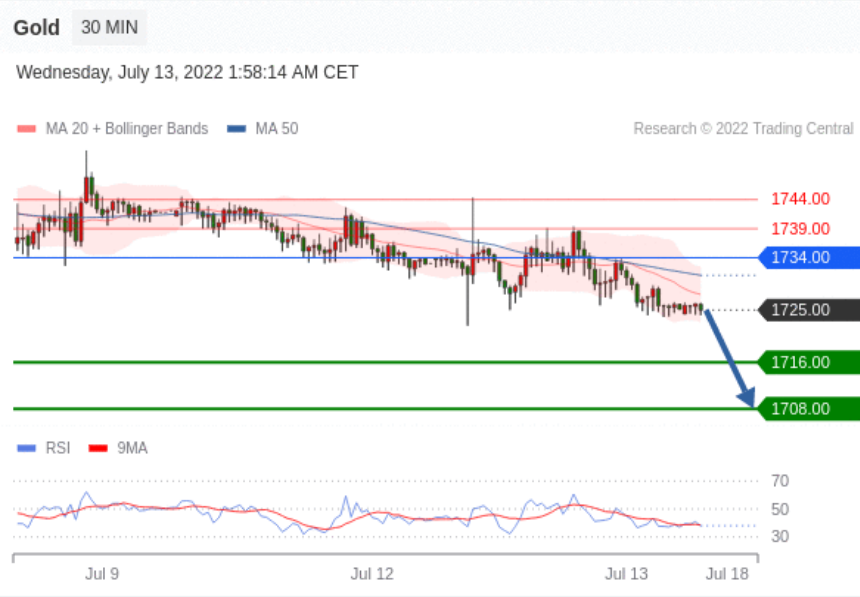Click the Gold chart title

(x=37, y=27)
